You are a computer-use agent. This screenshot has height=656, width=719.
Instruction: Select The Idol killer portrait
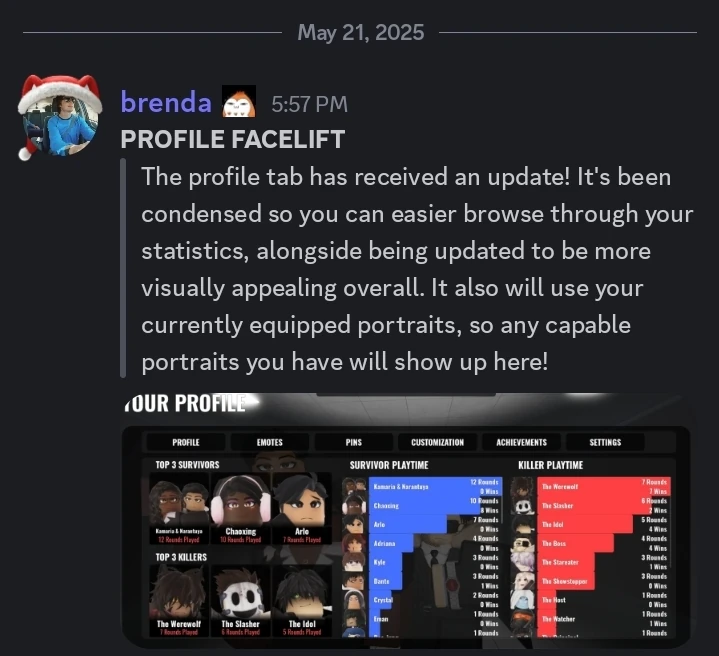[x=302, y=601]
